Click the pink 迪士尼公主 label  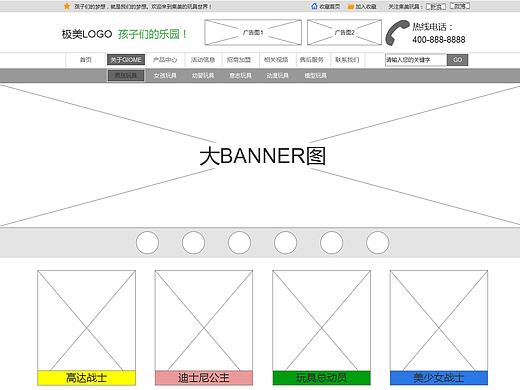coord(204,378)
